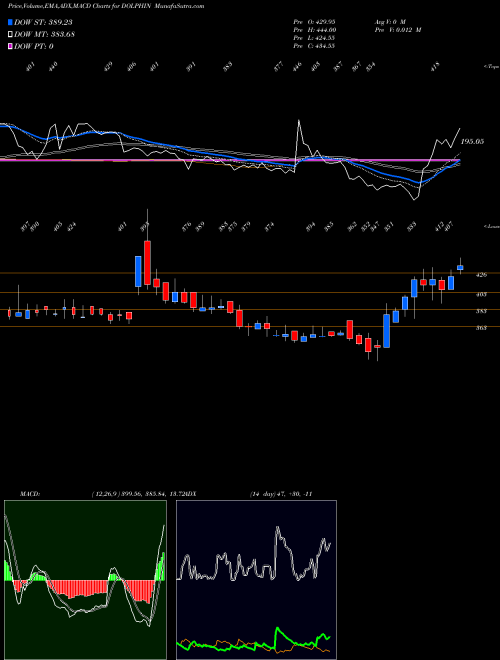Click the Pre H: 444.00 value
Viewport: 500px width, 660px height.
point(314,29)
